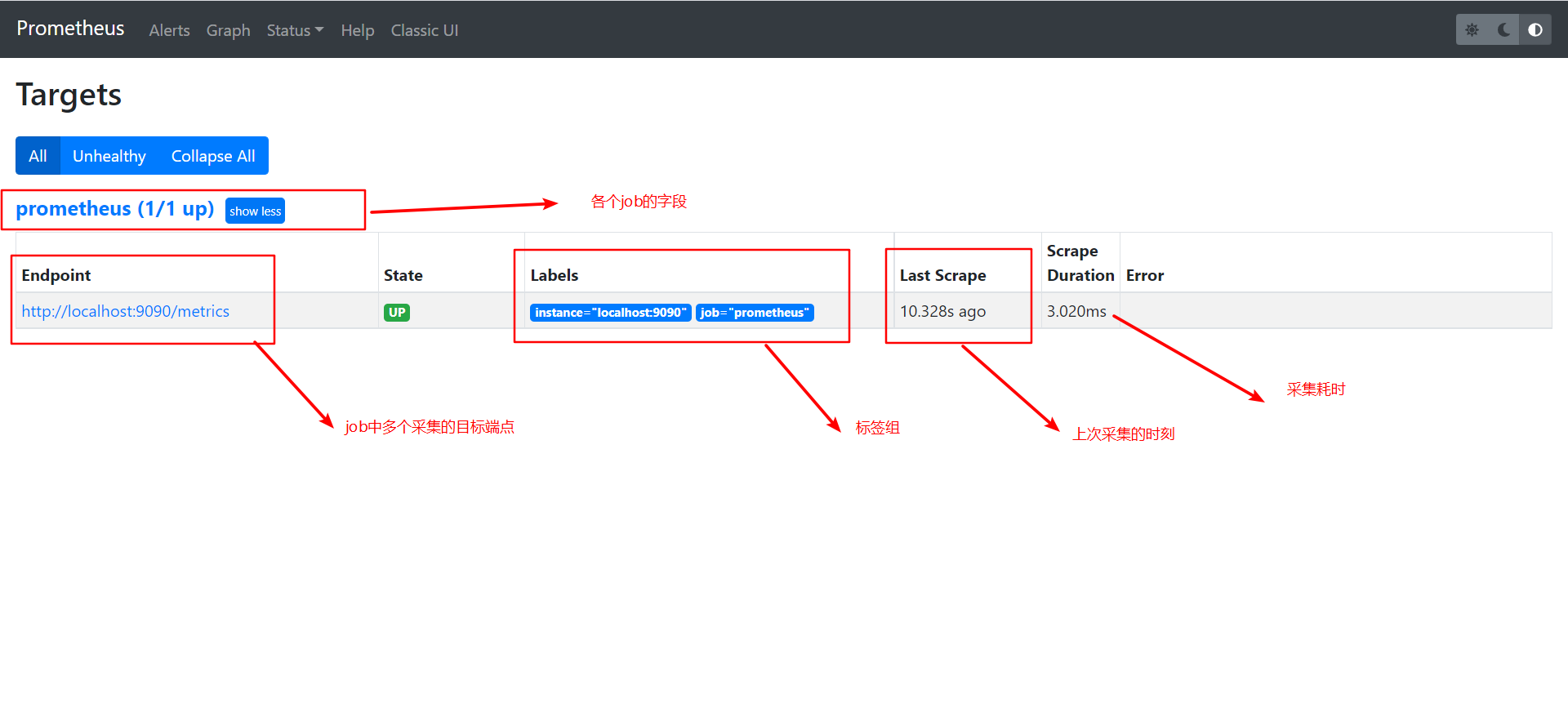
Task: Open the prometheus (1/1 up) job link
Action: point(115,209)
